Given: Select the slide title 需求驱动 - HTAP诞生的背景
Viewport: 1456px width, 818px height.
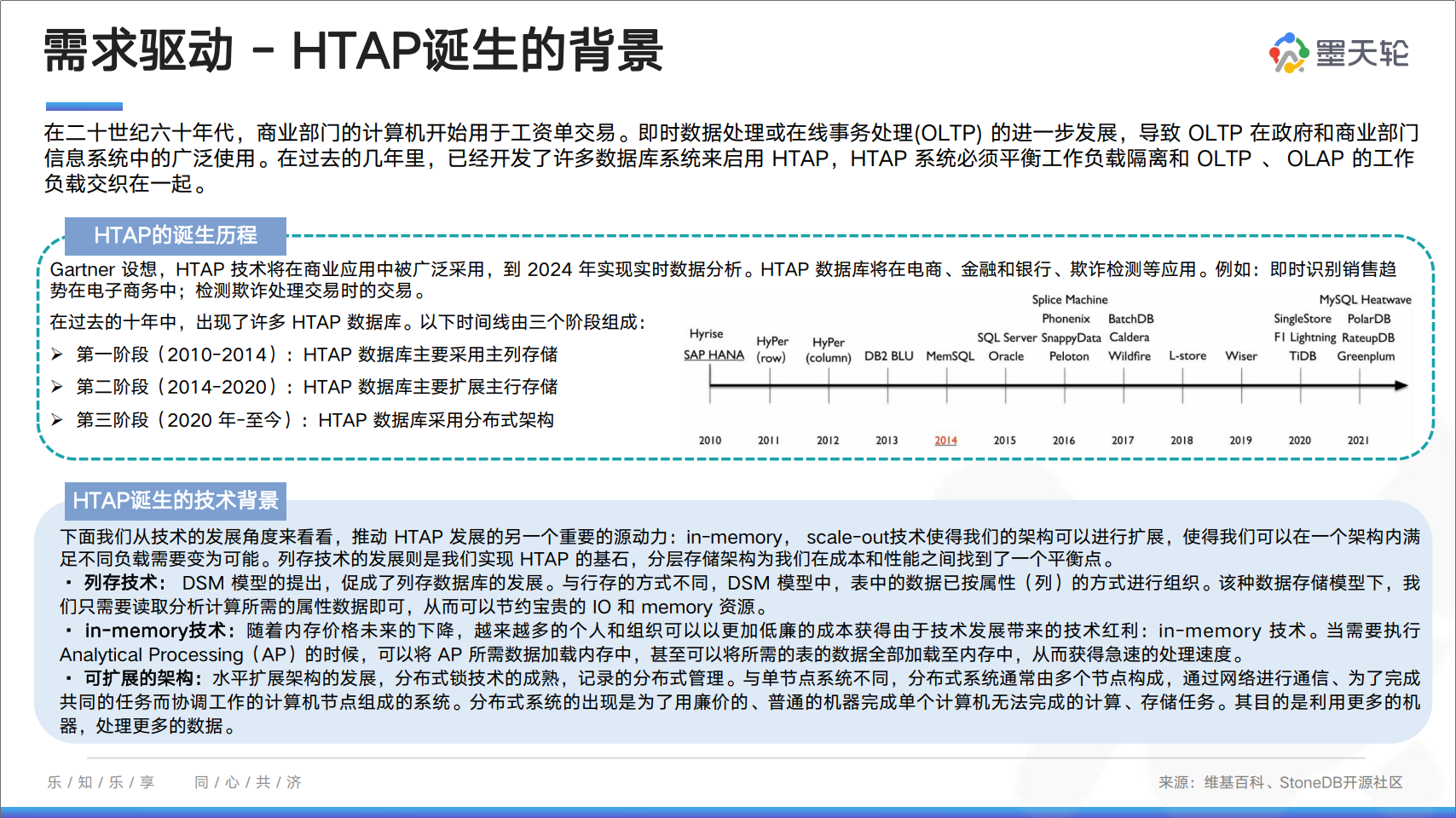Looking at the screenshot, I should [354, 50].
